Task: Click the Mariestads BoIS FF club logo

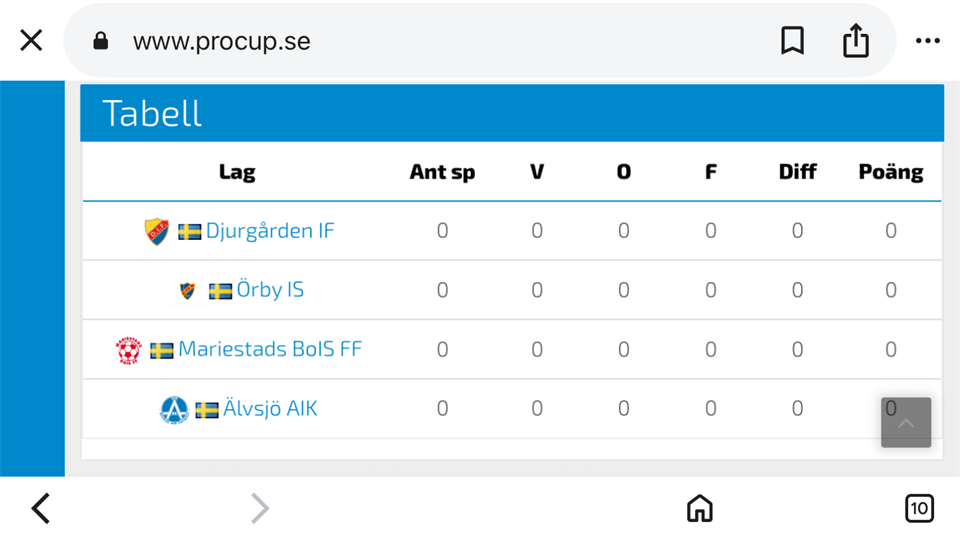Action: coord(129,350)
